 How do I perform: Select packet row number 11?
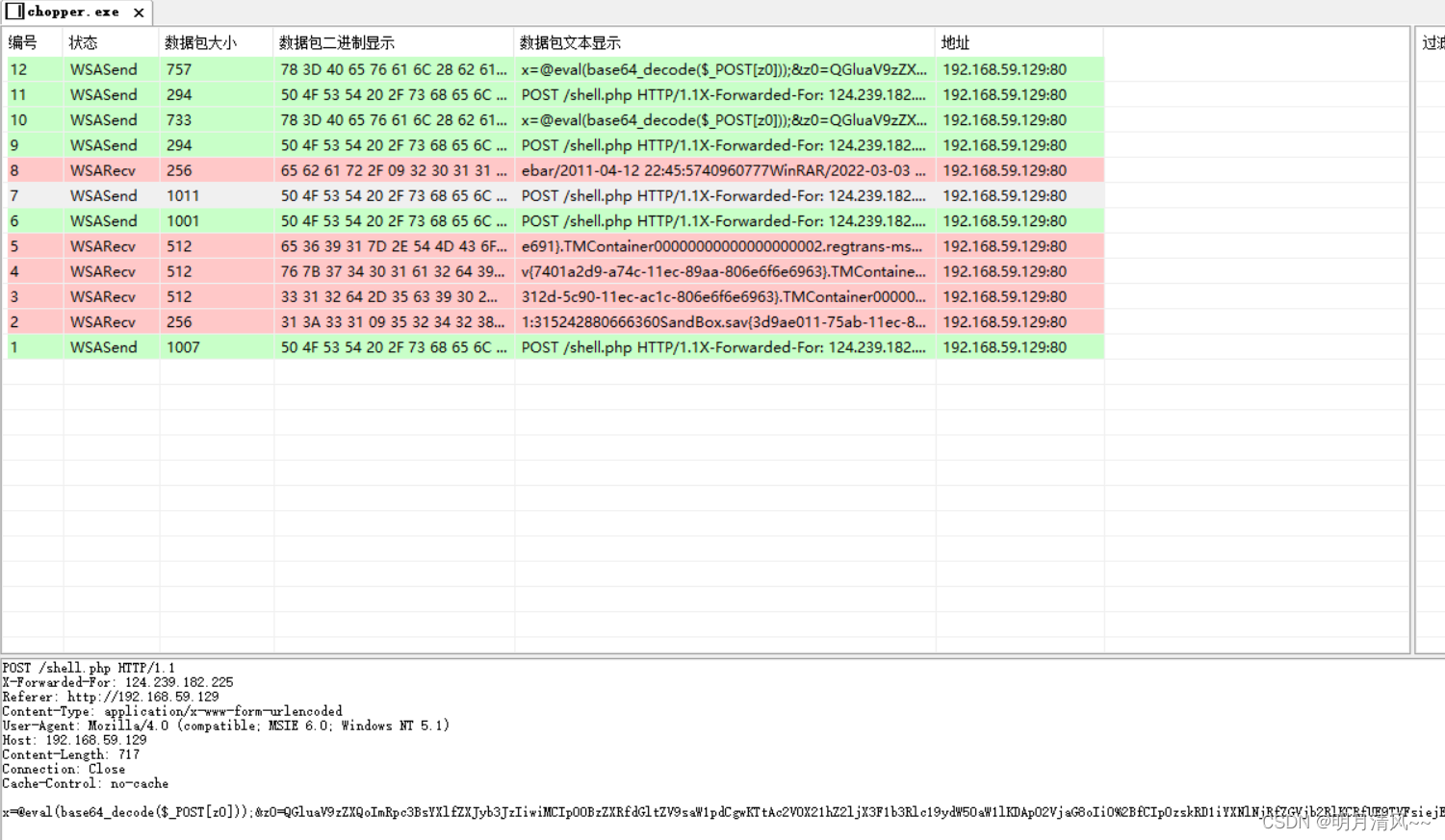coord(555,94)
